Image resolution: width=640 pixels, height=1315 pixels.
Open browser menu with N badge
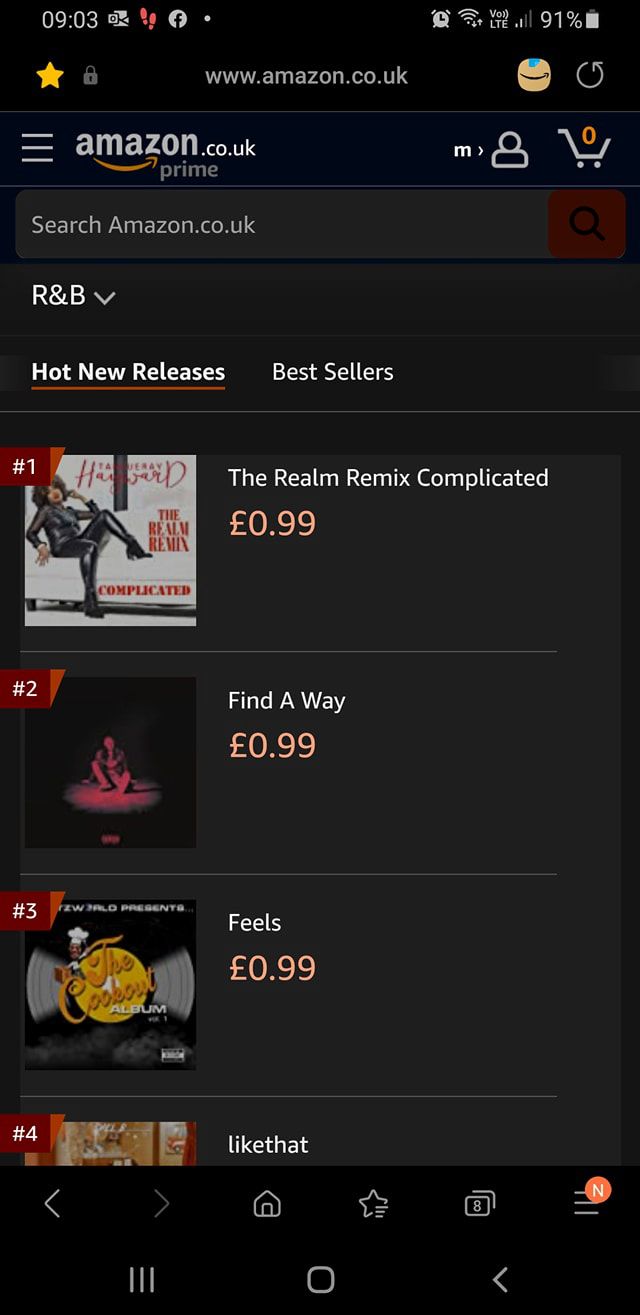[x=589, y=1199]
